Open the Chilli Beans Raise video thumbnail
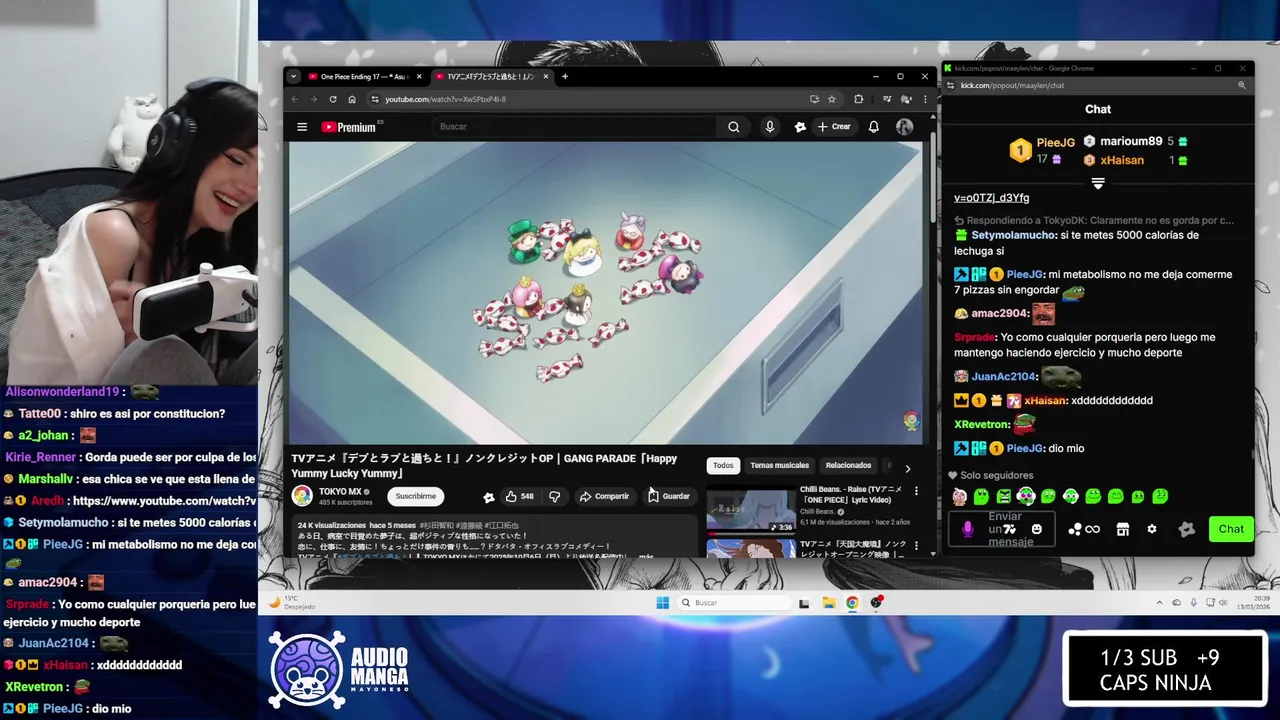This screenshot has width=1280, height=720. pyautogui.click(x=751, y=509)
